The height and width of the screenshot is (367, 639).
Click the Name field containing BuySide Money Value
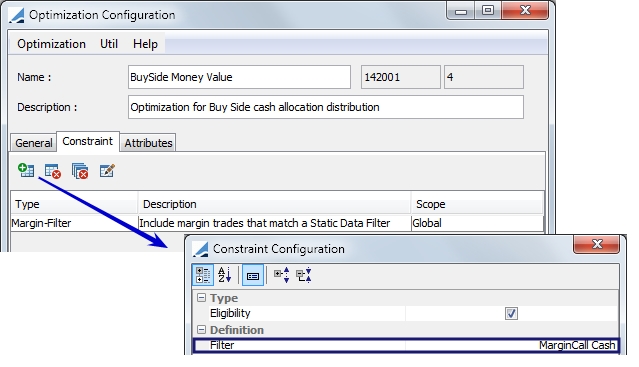point(239,77)
